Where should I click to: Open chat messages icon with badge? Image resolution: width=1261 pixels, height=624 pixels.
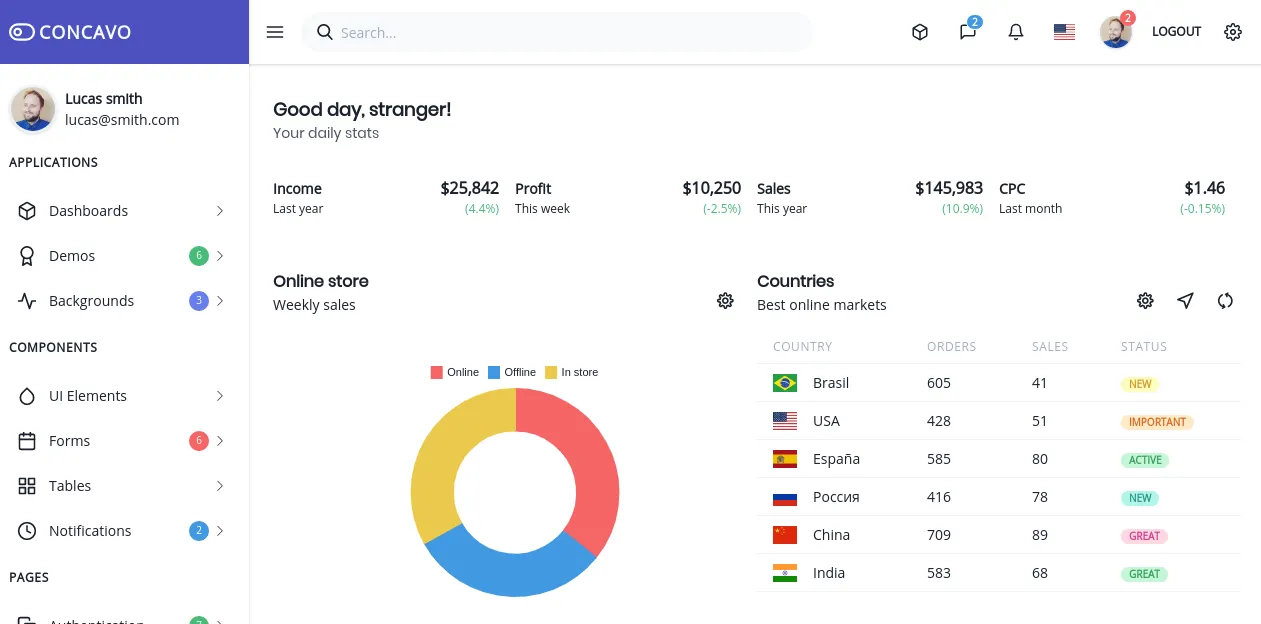(x=967, y=32)
